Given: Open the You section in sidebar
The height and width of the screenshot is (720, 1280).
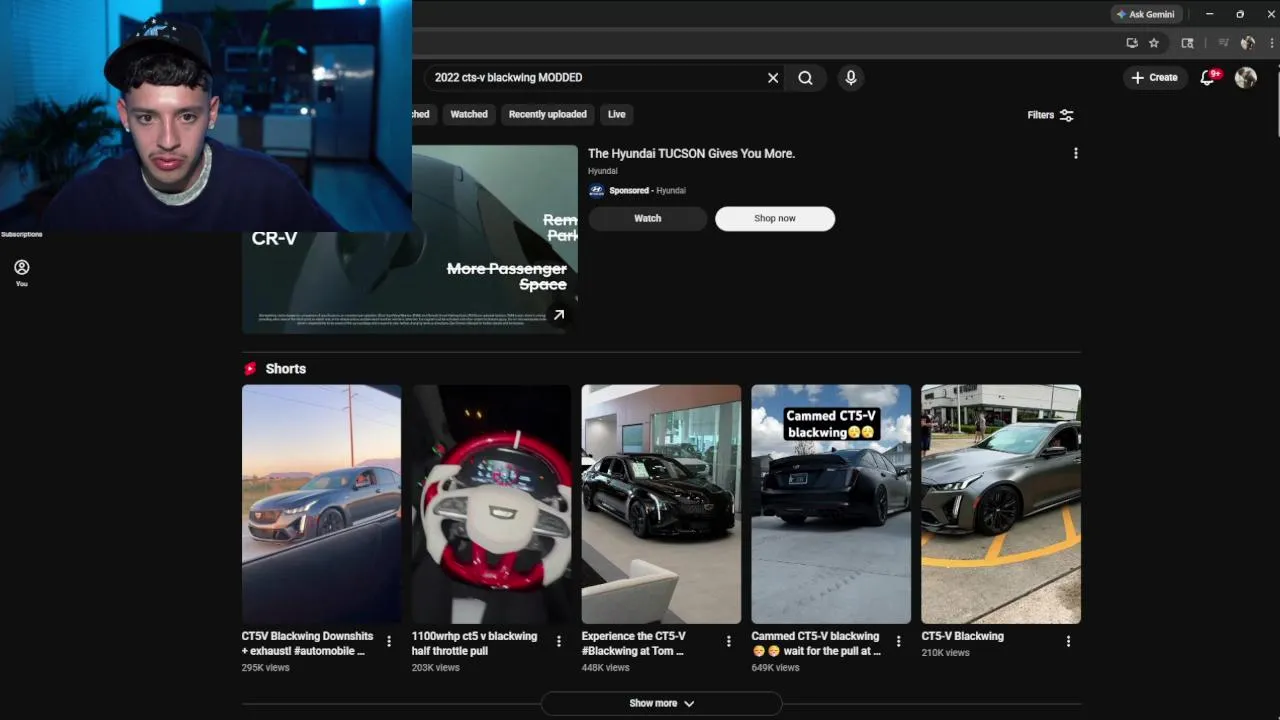Looking at the screenshot, I should pyautogui.click(x=21, y=273).
